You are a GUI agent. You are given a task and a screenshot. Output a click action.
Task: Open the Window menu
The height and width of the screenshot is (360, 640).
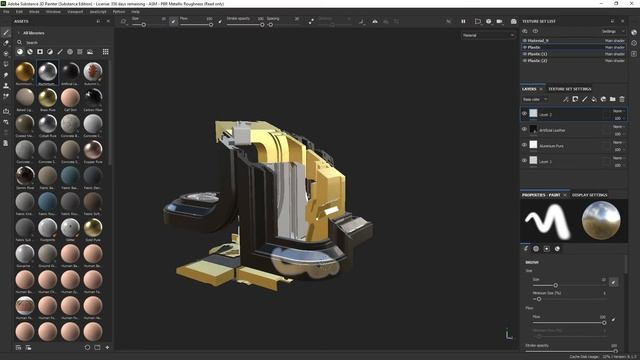53,12
